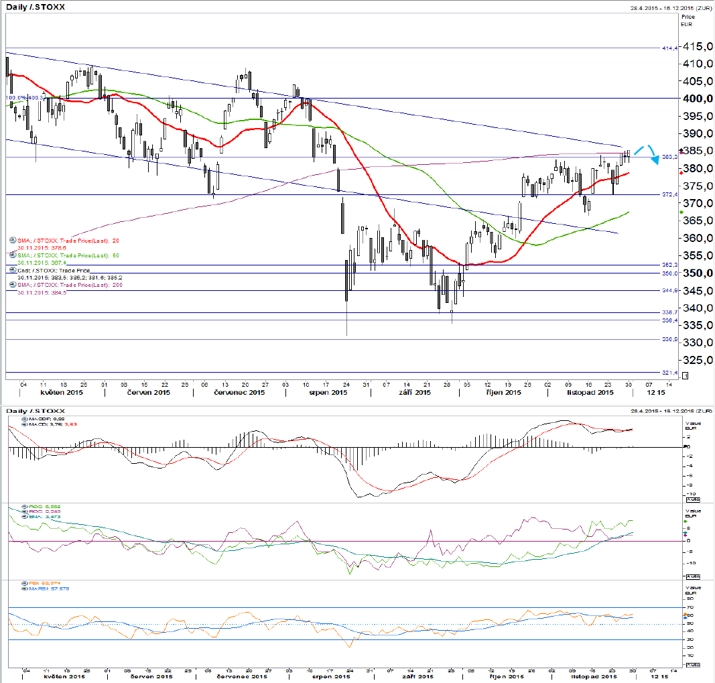Click the MARSI indicator legend icon
Screen dimensions: 715x683
pyautogui.click(x=25, y=589)
